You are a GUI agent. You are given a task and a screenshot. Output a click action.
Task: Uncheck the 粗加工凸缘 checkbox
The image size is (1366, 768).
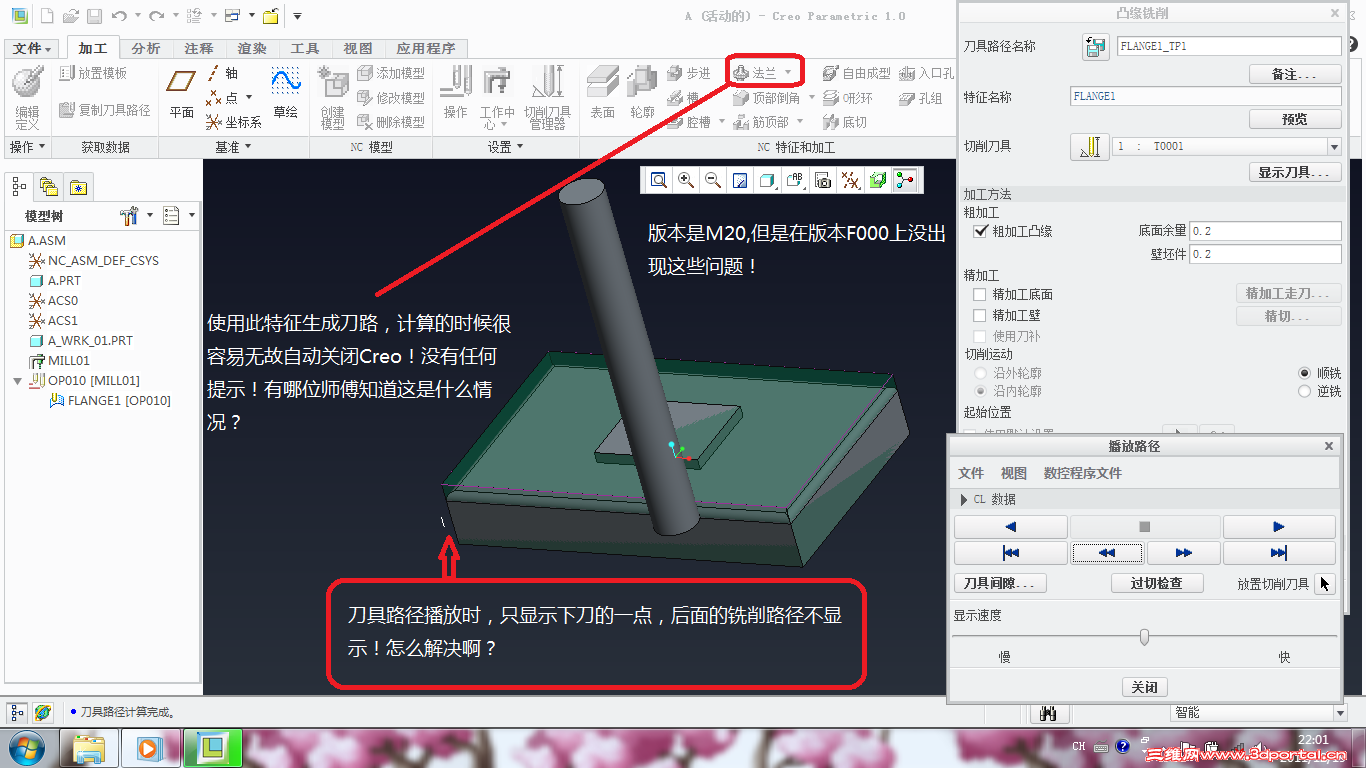tap(981, 231)
